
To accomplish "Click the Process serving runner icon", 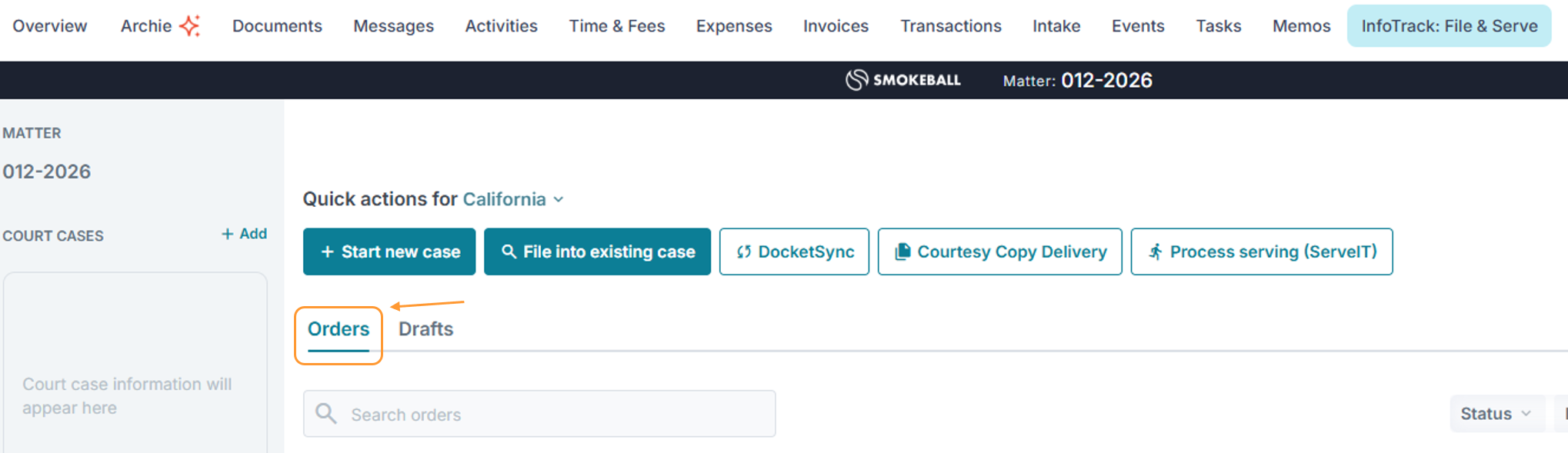I will click(1155, 251).
